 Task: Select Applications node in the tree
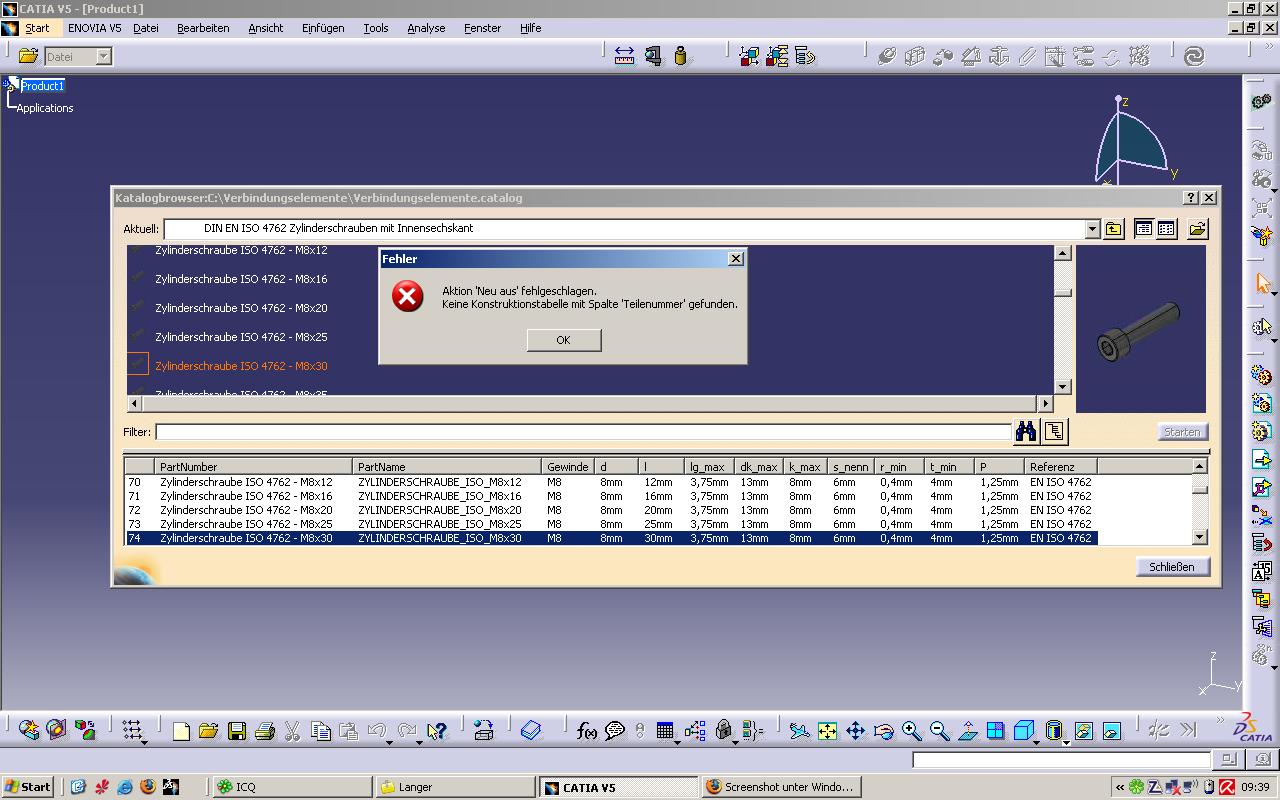point(45,108)
